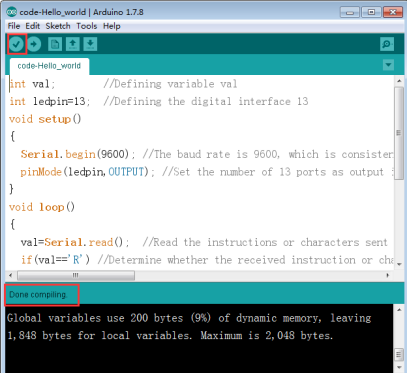
Task: Click the Verify checkmark button
Action: point(16,44)
